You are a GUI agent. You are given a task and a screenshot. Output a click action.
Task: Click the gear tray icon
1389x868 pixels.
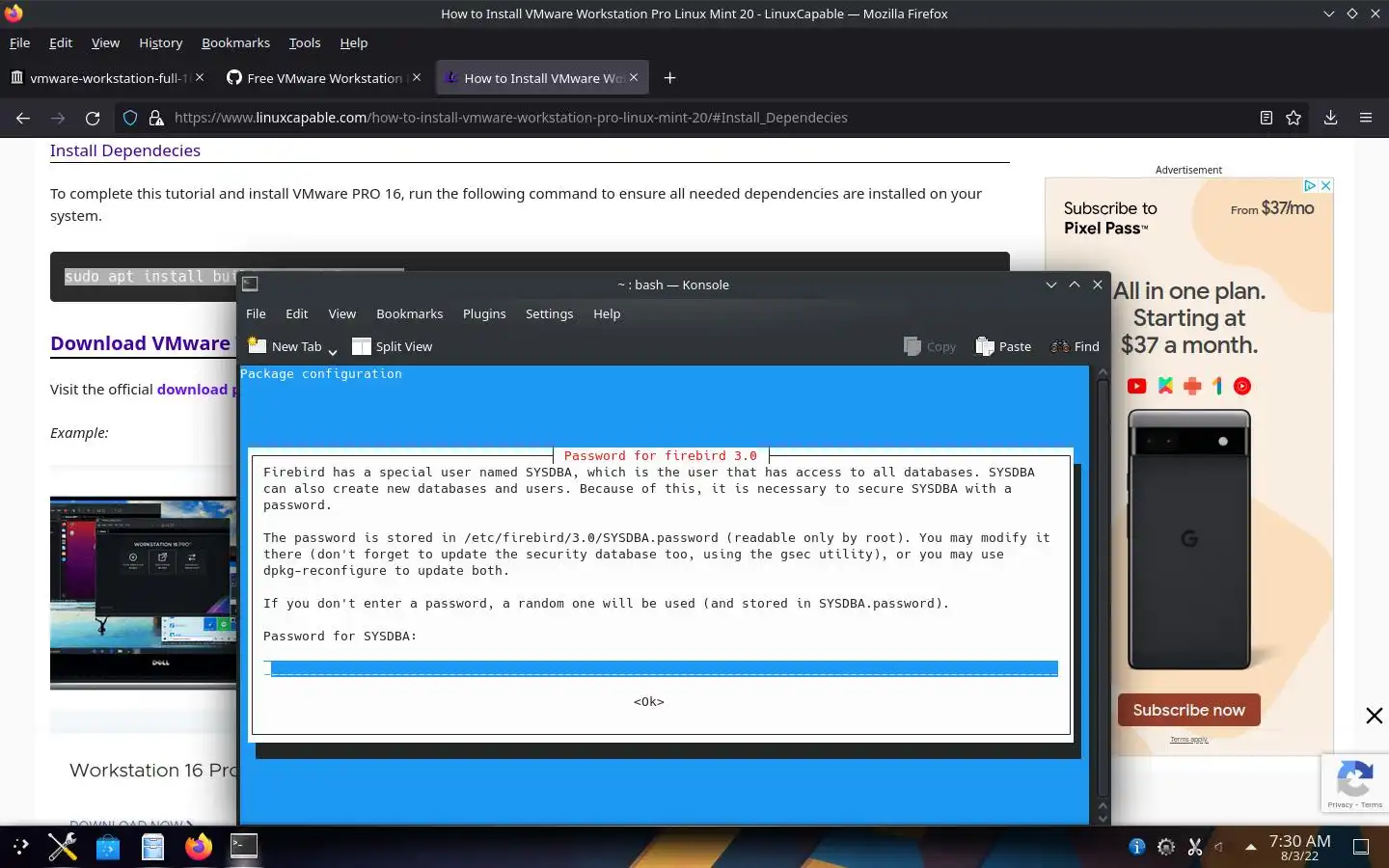(x=1166, y=847)
